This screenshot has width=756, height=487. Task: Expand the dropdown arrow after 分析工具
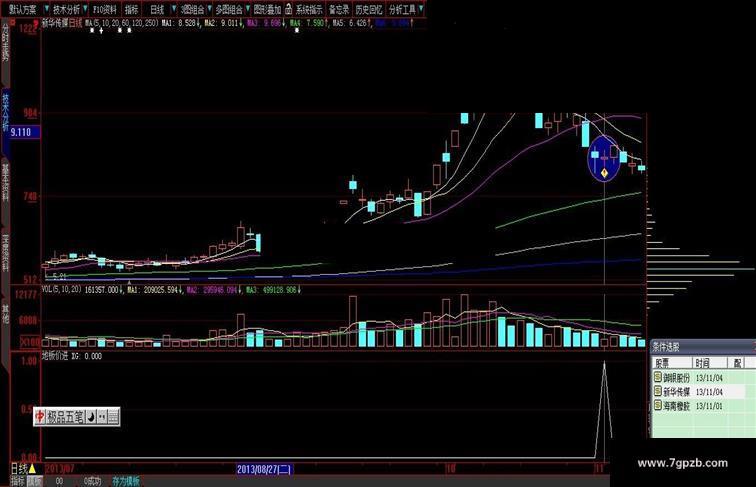click(x=420, y=9)
